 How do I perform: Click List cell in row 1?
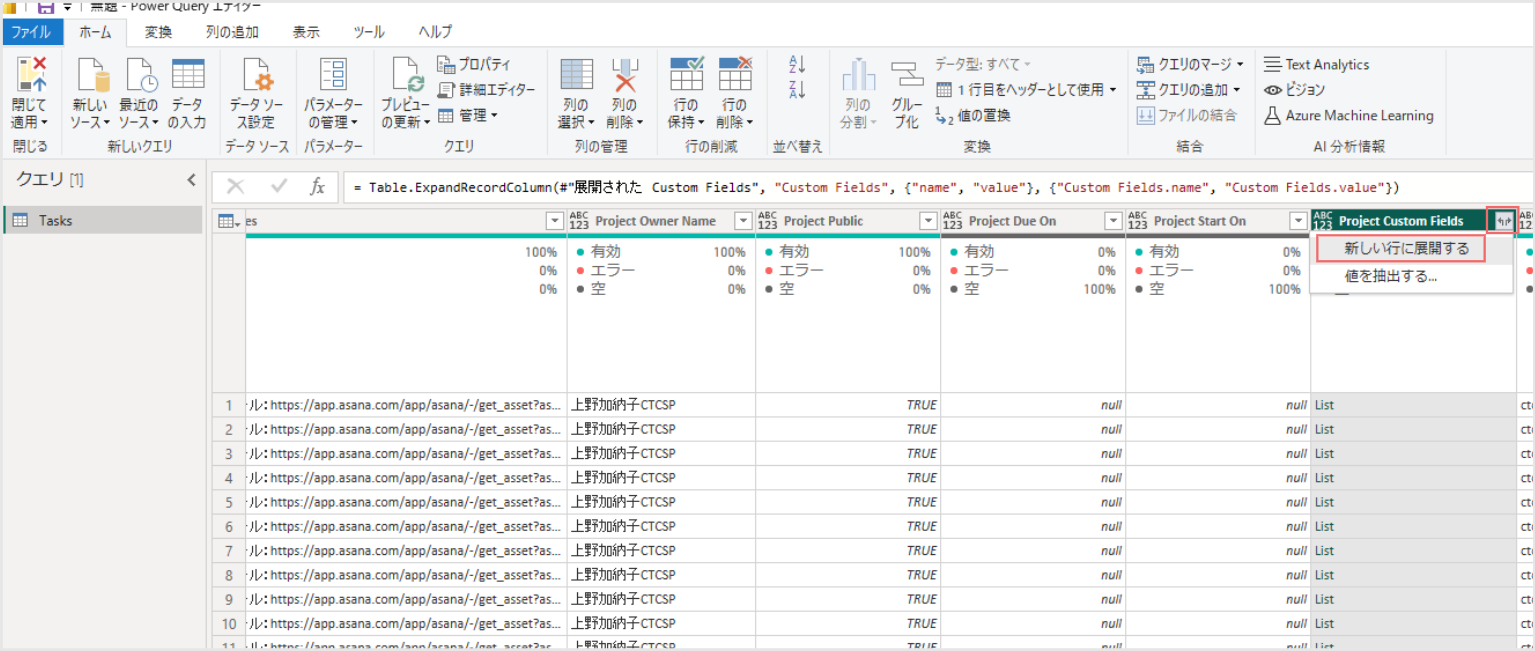click(x=1413, y=405)
